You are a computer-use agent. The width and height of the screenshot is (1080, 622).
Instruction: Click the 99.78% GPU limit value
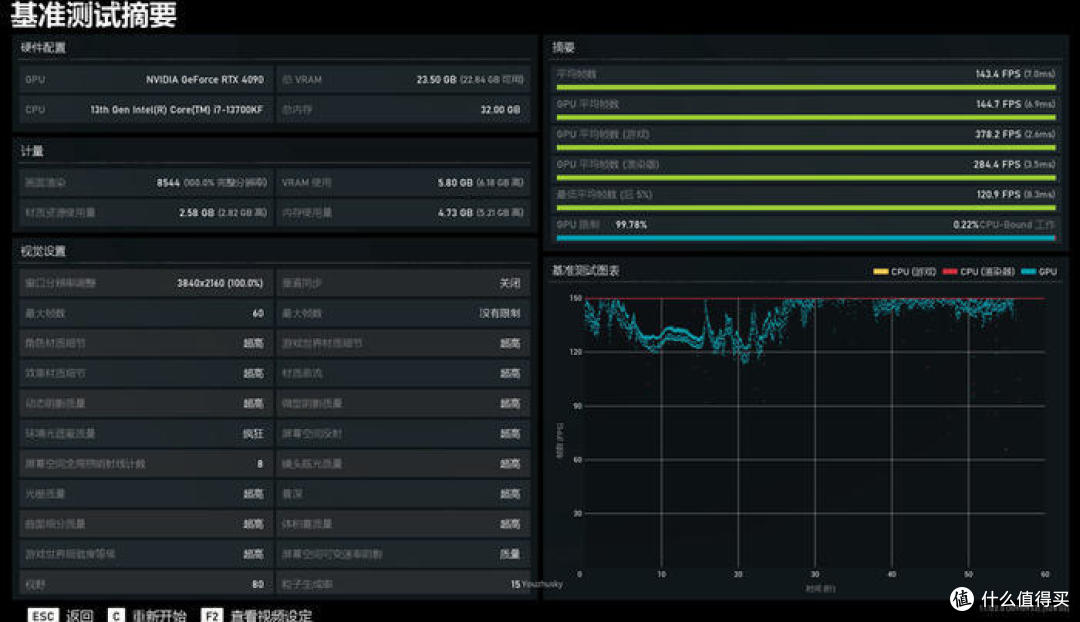631,225
